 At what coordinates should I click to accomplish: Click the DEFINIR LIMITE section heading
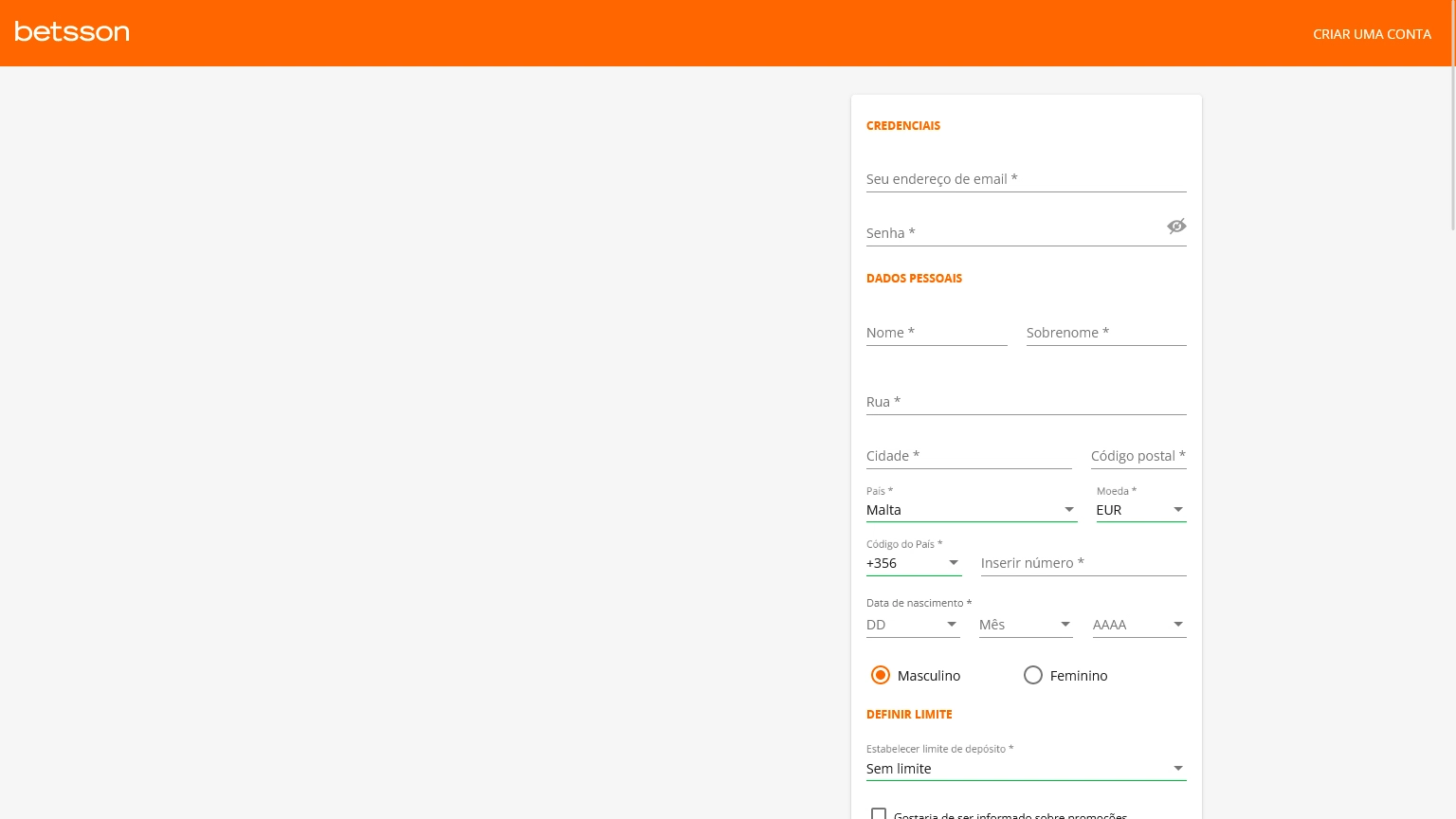(909, 714)
